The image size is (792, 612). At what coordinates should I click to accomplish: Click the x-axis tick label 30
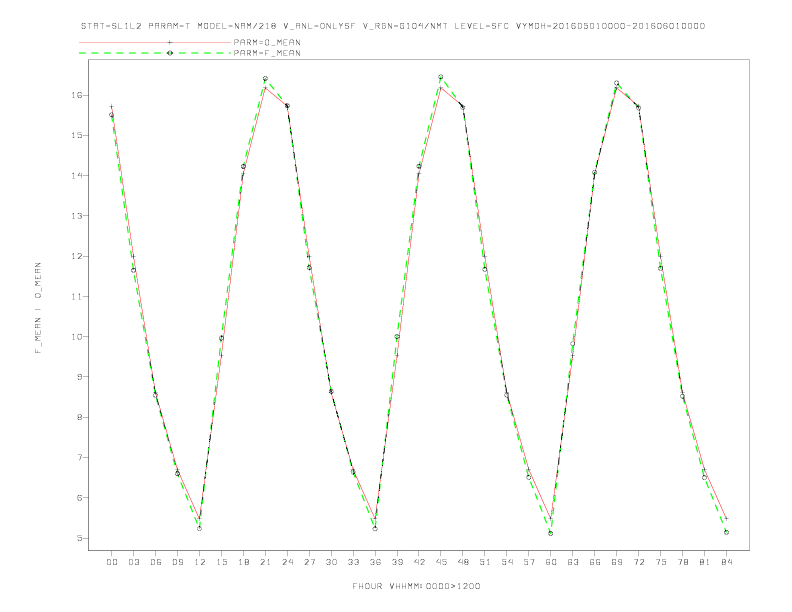[x=331, y=562]
